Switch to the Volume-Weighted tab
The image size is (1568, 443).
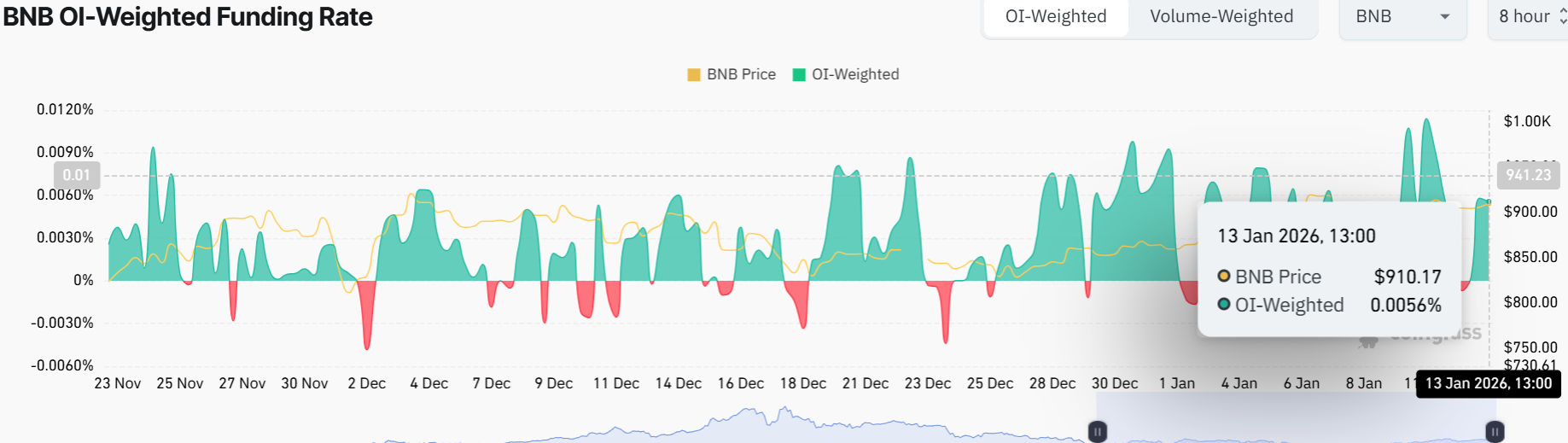[1221, 17]
